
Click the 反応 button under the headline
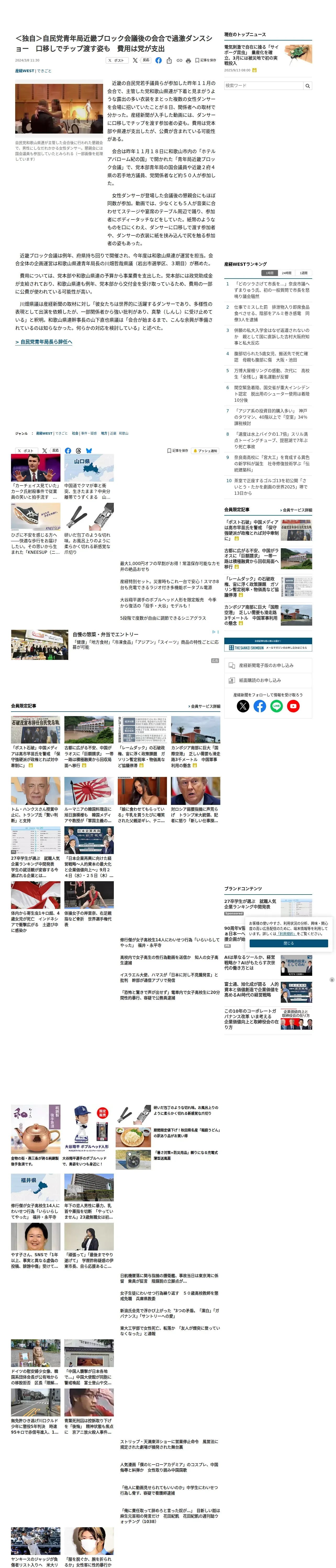click(146, 60)
